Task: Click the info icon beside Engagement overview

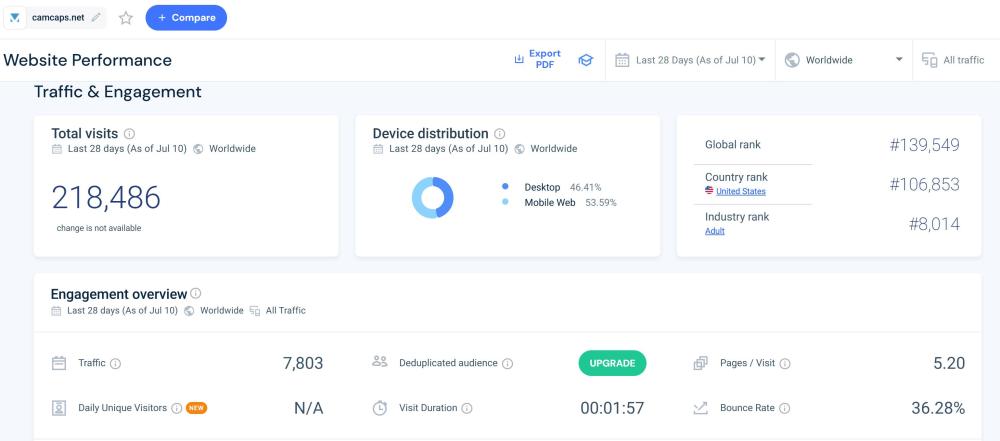Action: tap(196, 294)
